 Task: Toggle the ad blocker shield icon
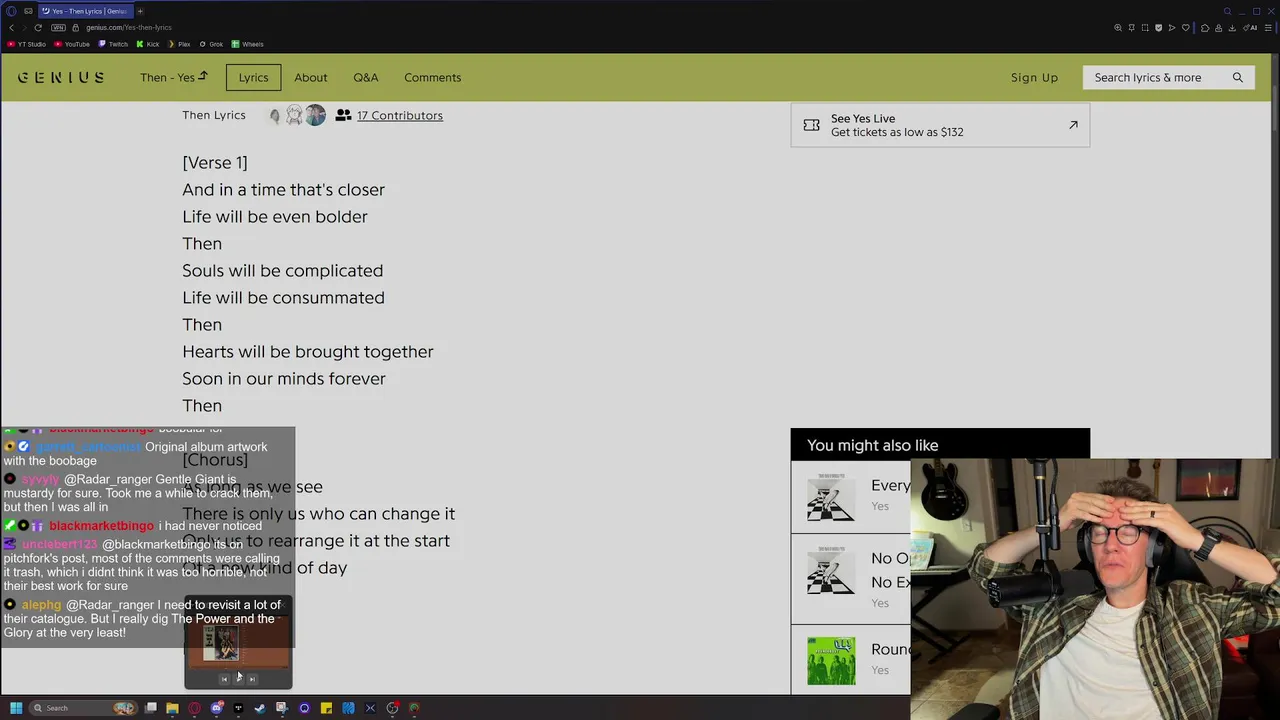coord(1158,28)
